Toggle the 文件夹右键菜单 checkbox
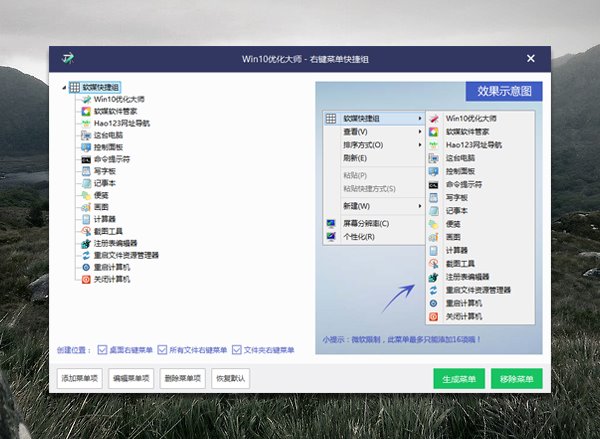Screen dimensions: 600x439 [x=237, y=350]
